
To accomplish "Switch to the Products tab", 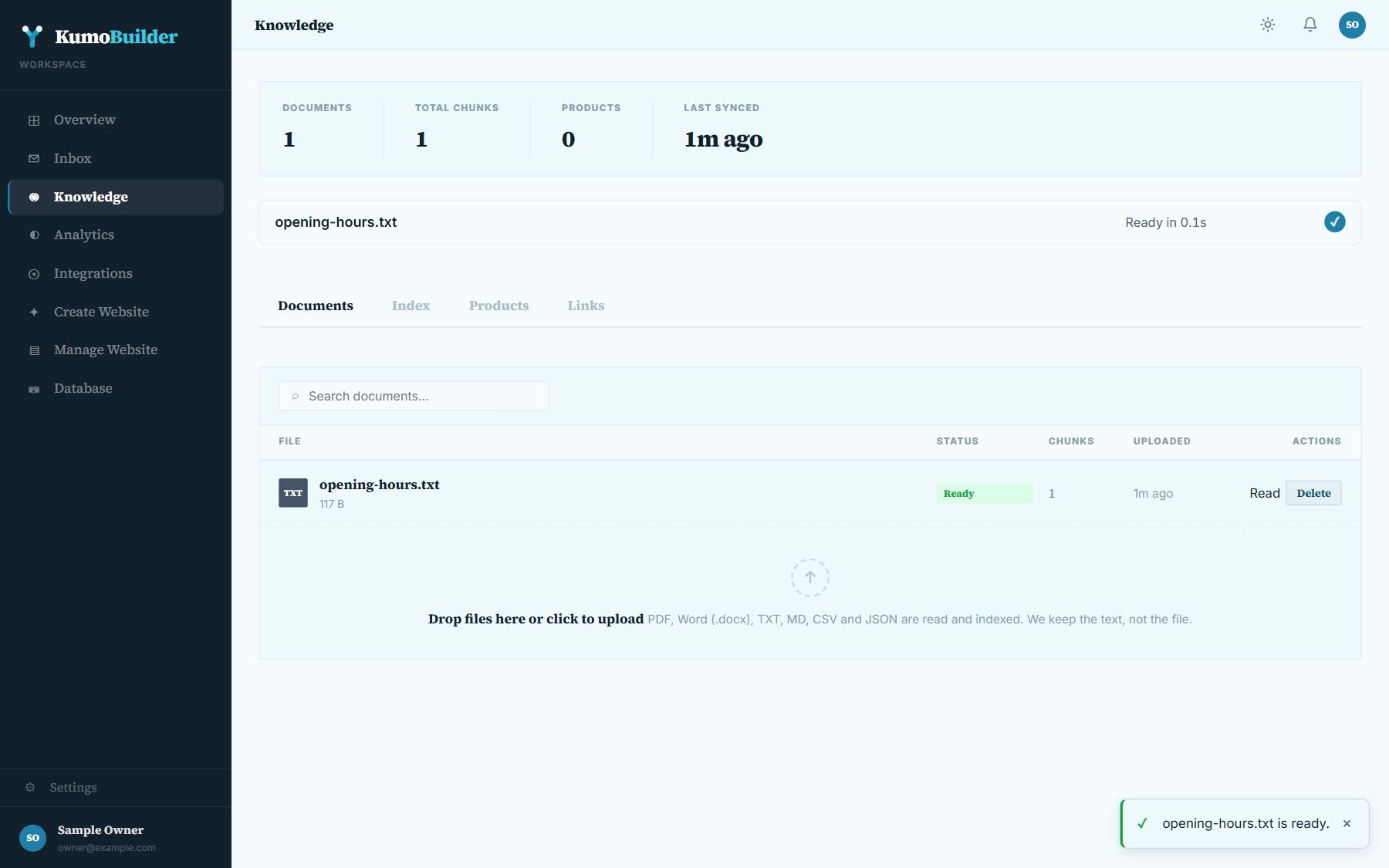I will point(498,306).
